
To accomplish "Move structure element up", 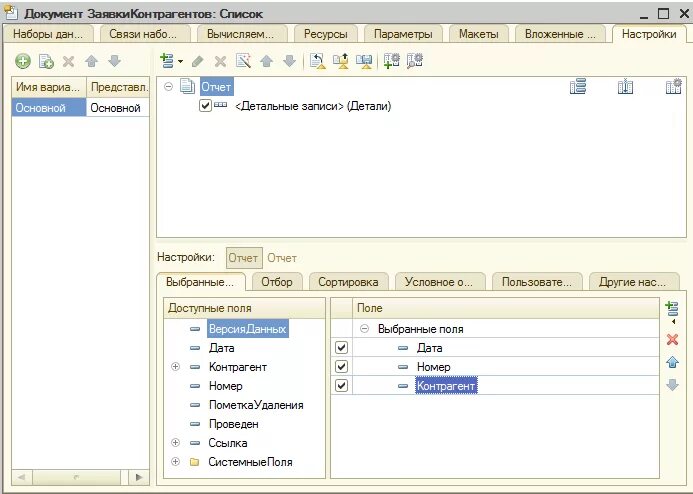I will pos(267,61).
